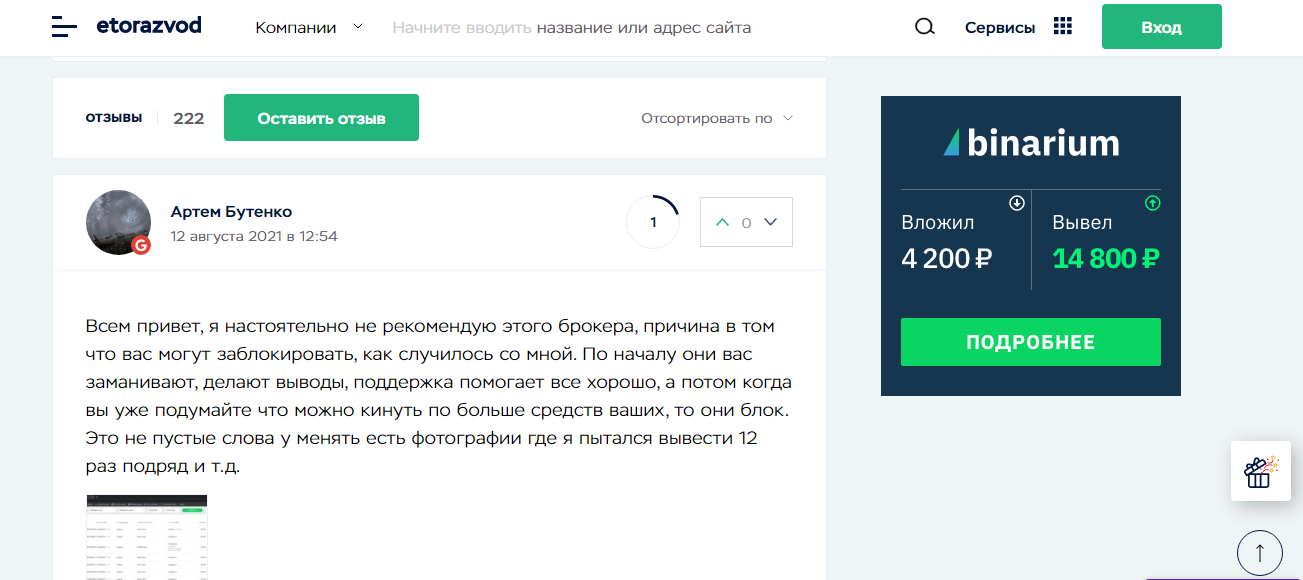1303x580 pixels.
Task: Click the 14 800 ₽ amount
Action: [x=1105, y=259]
